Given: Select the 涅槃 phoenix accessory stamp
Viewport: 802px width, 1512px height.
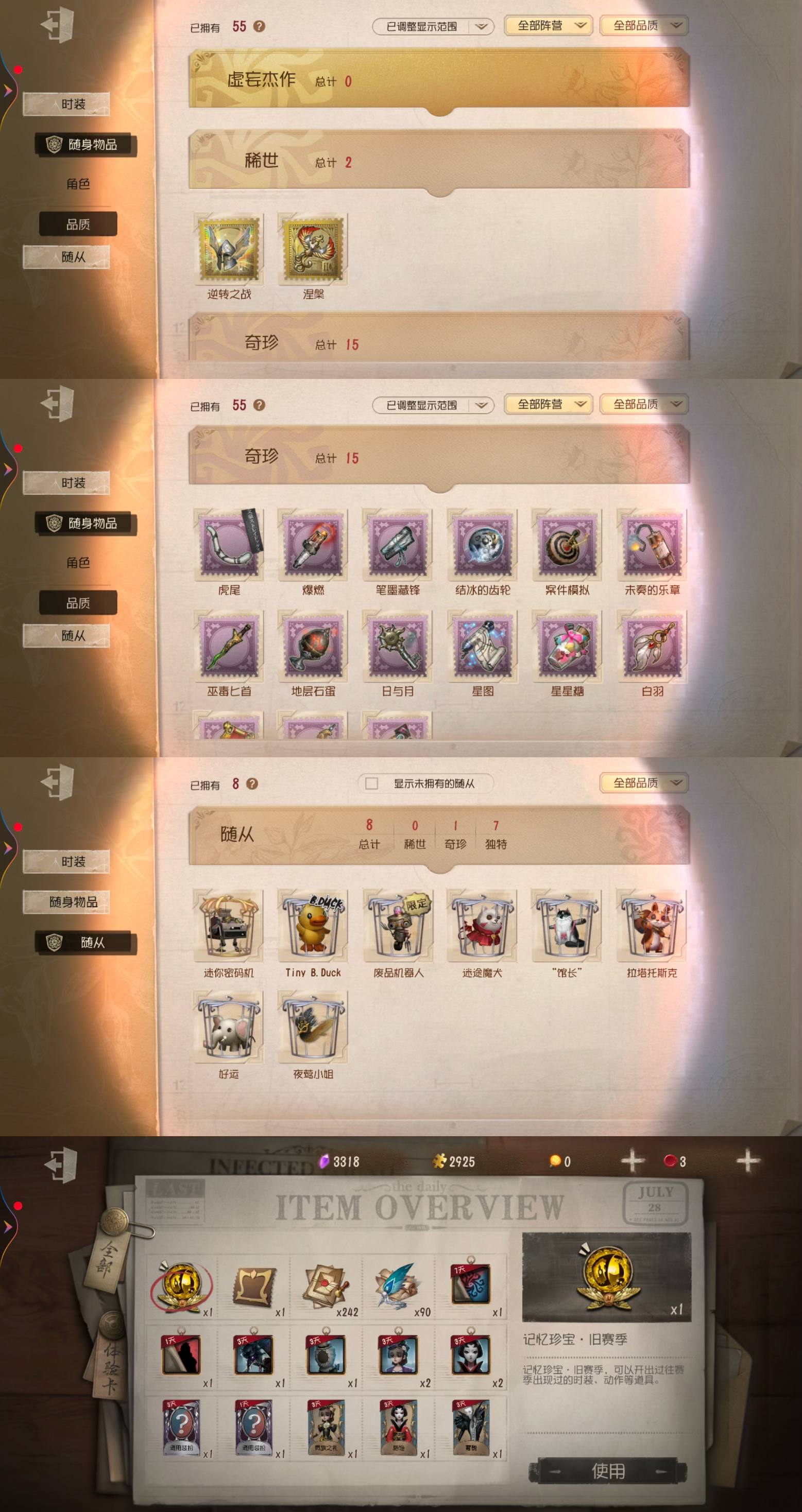Looking at the screenshot, I should (313, 249).
